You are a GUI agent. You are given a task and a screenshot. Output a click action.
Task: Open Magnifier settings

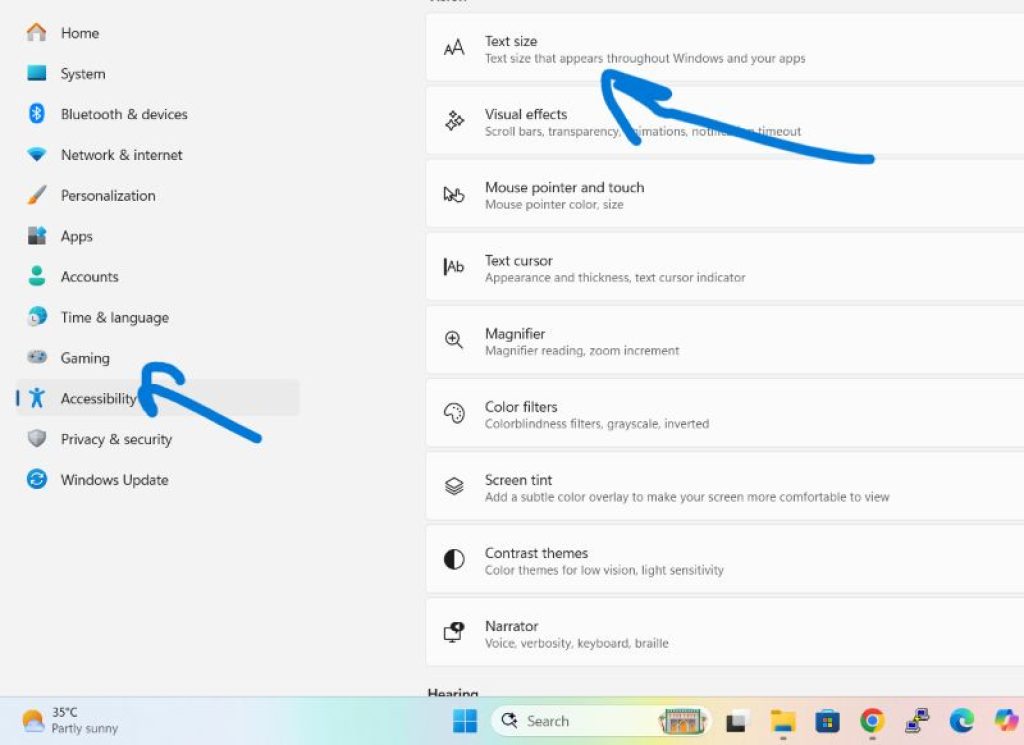tap(725, 341)
